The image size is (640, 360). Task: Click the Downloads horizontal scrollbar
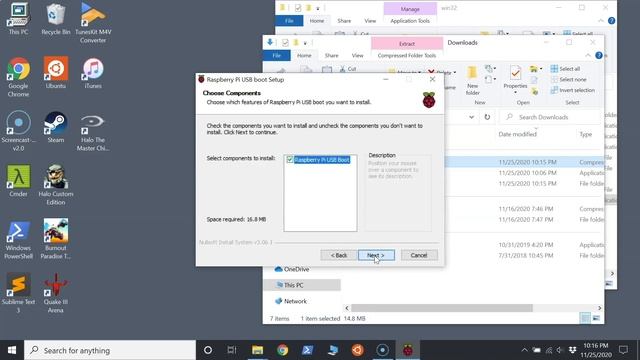tap(442, 308)
